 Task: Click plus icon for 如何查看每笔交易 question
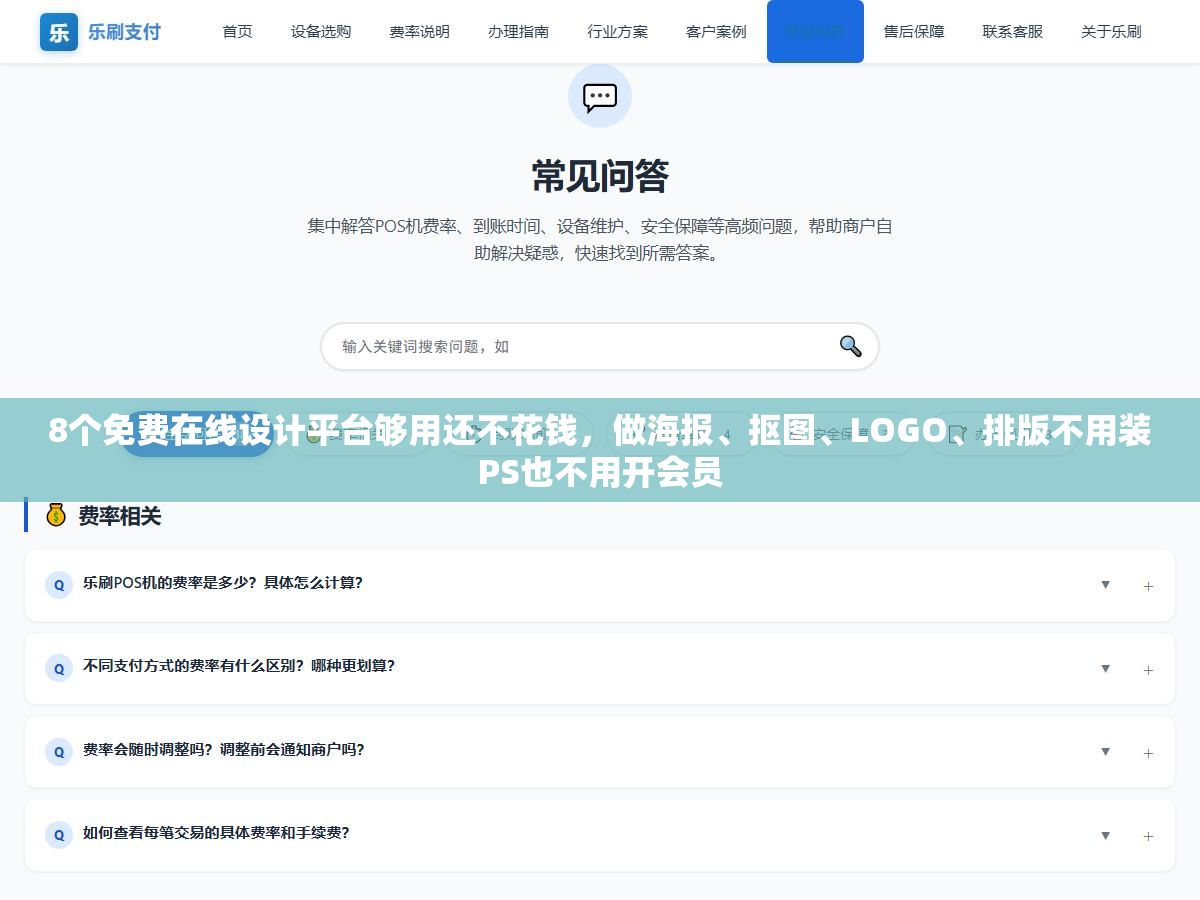pyautogui.click(x=1148, y=836)
